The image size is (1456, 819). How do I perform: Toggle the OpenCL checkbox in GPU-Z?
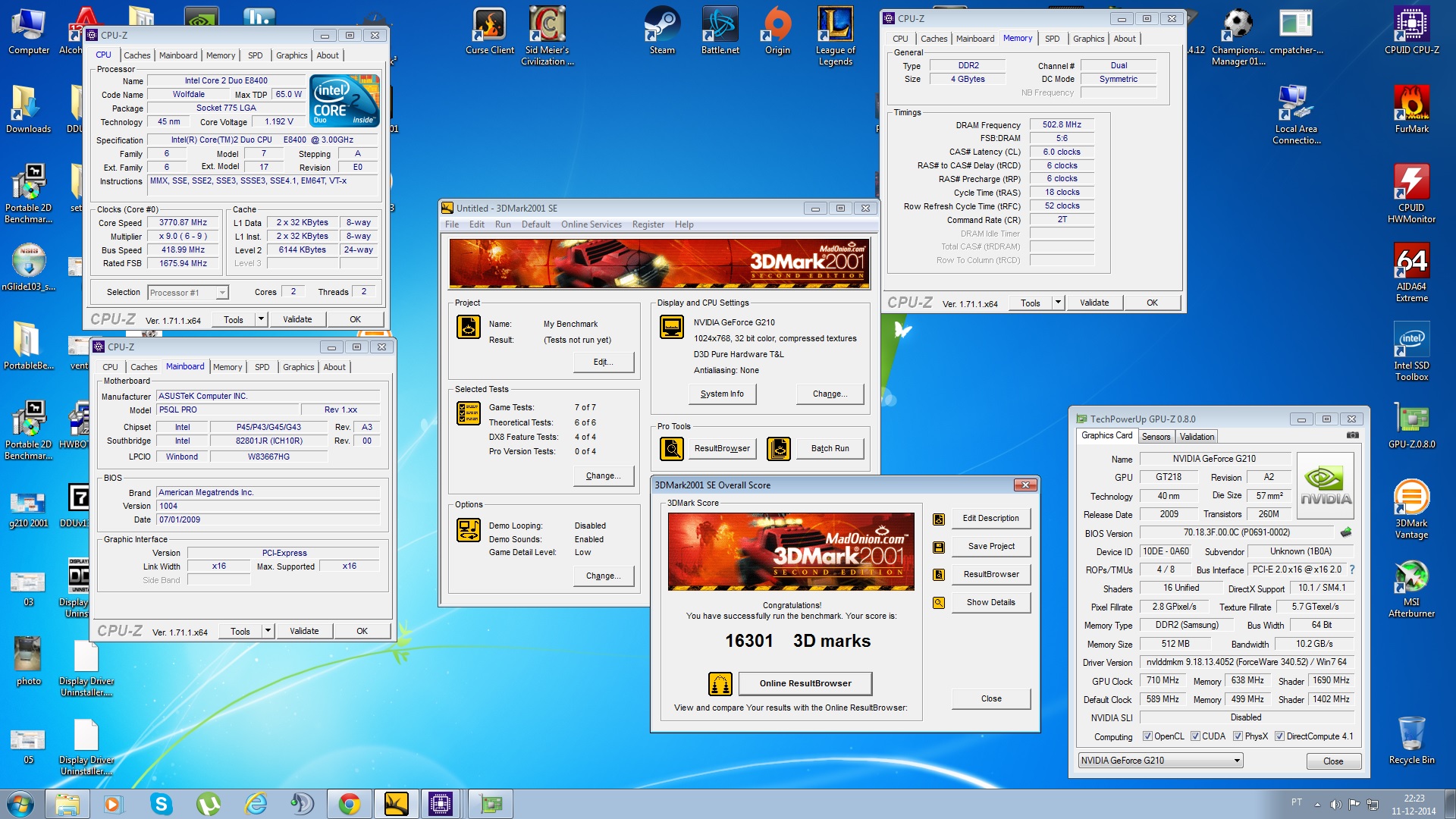1147,736
